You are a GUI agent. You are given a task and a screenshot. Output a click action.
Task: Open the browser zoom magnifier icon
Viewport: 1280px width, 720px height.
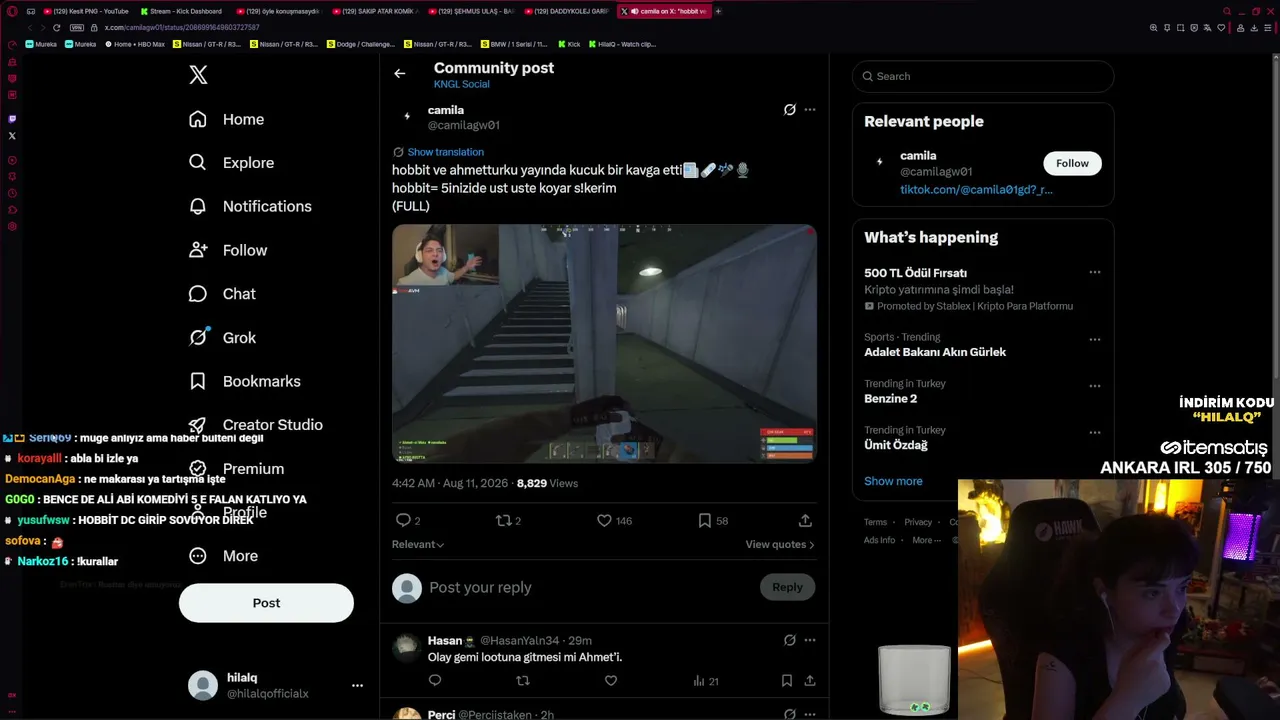point(1154,28)
